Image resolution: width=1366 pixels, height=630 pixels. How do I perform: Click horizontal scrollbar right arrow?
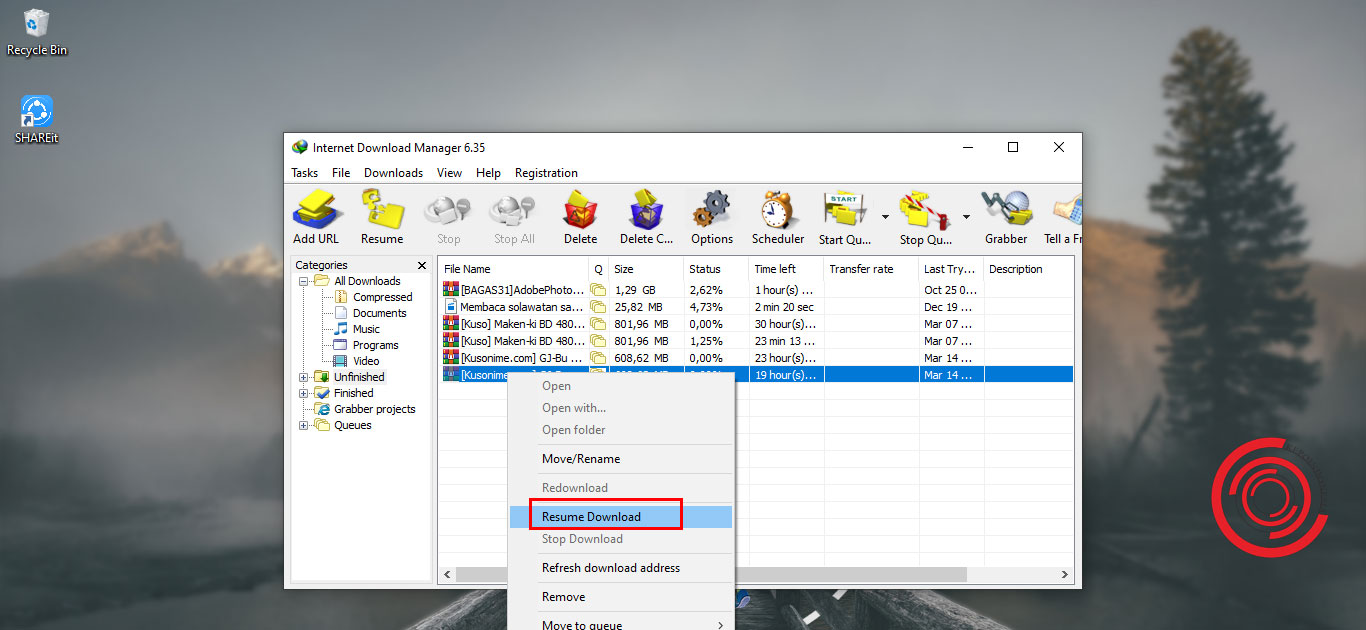tap(1065, 575)
